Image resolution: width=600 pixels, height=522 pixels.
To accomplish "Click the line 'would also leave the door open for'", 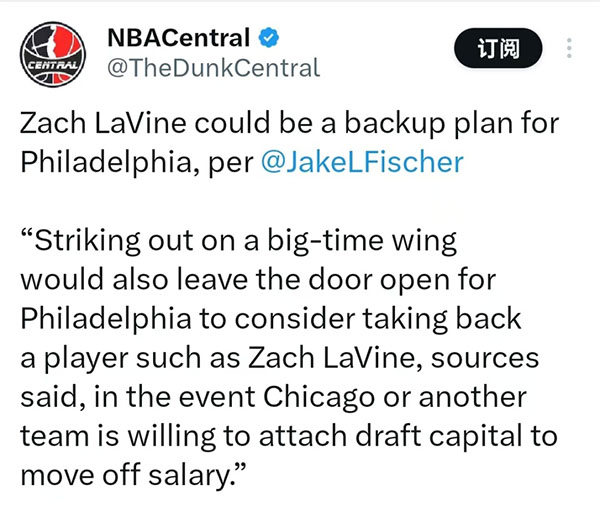I will [258, 279].
